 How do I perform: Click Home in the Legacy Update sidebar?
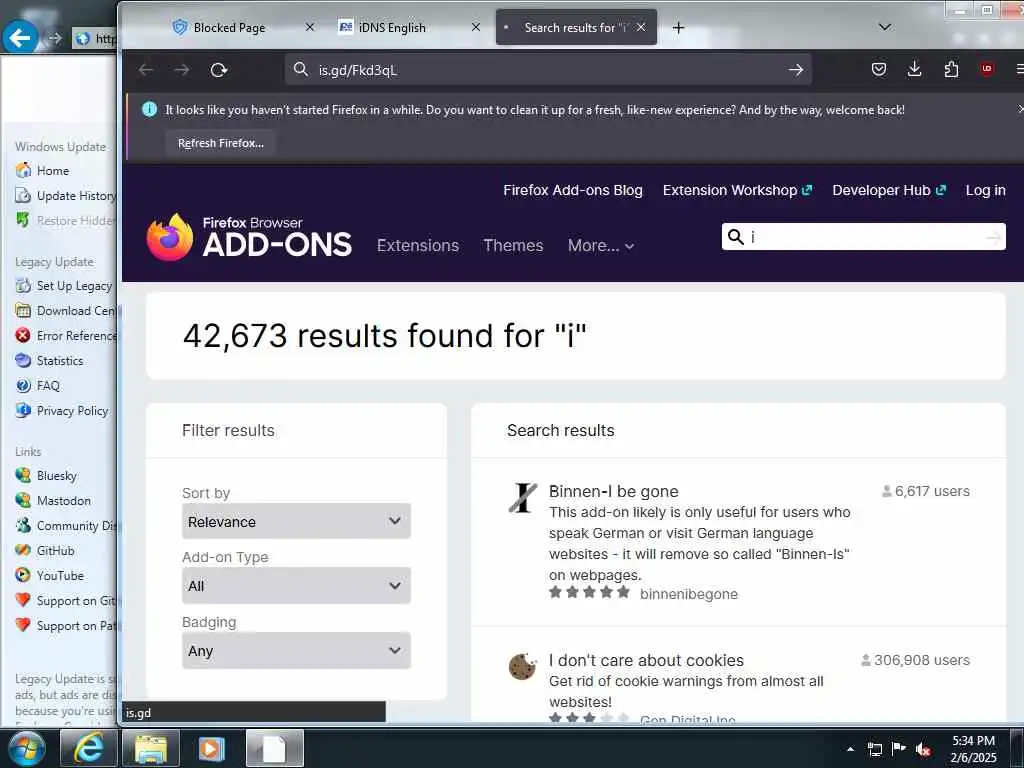pyautogui.click(x=52, y=170)
